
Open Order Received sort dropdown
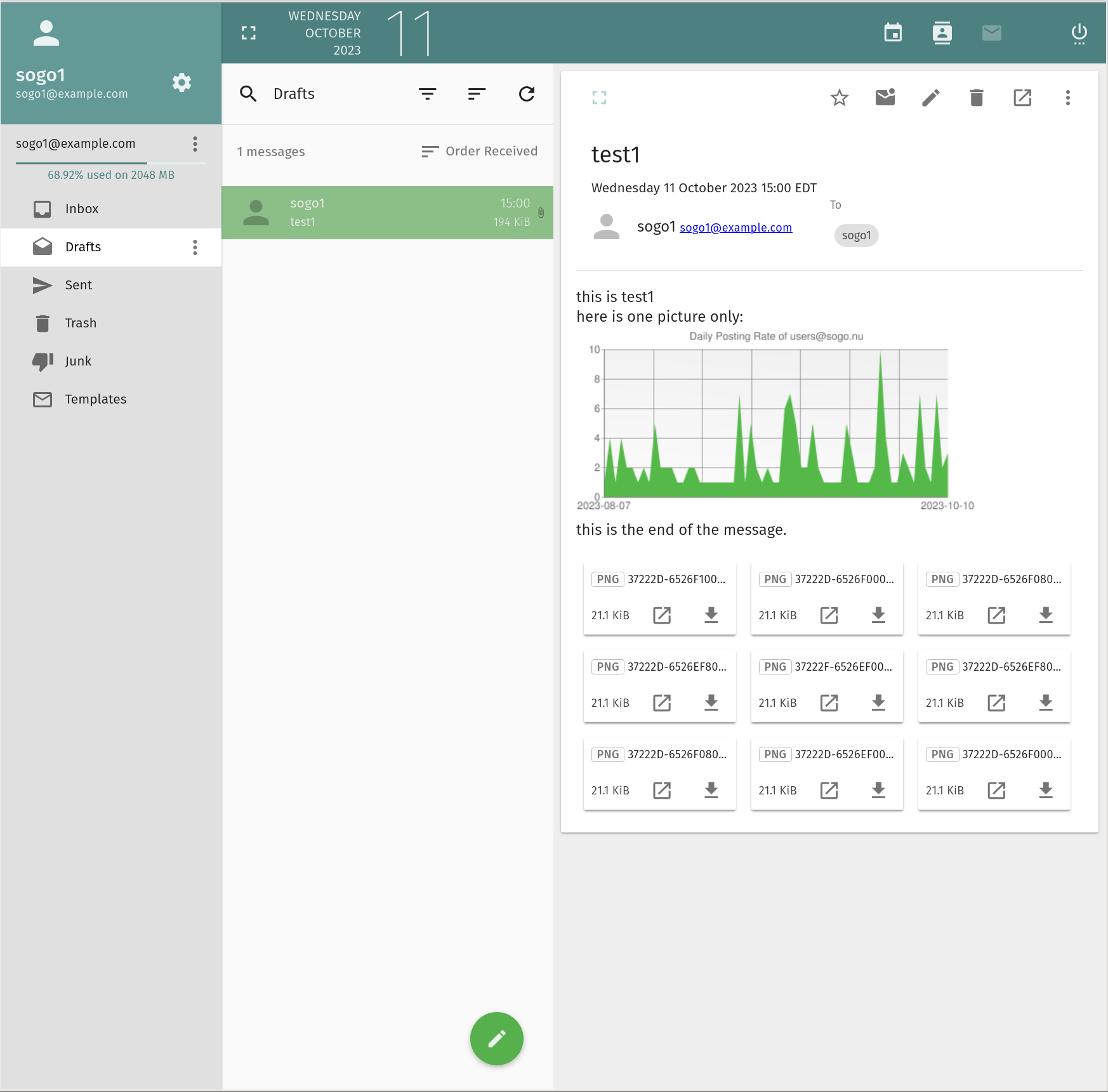click(x=480, y=151)
